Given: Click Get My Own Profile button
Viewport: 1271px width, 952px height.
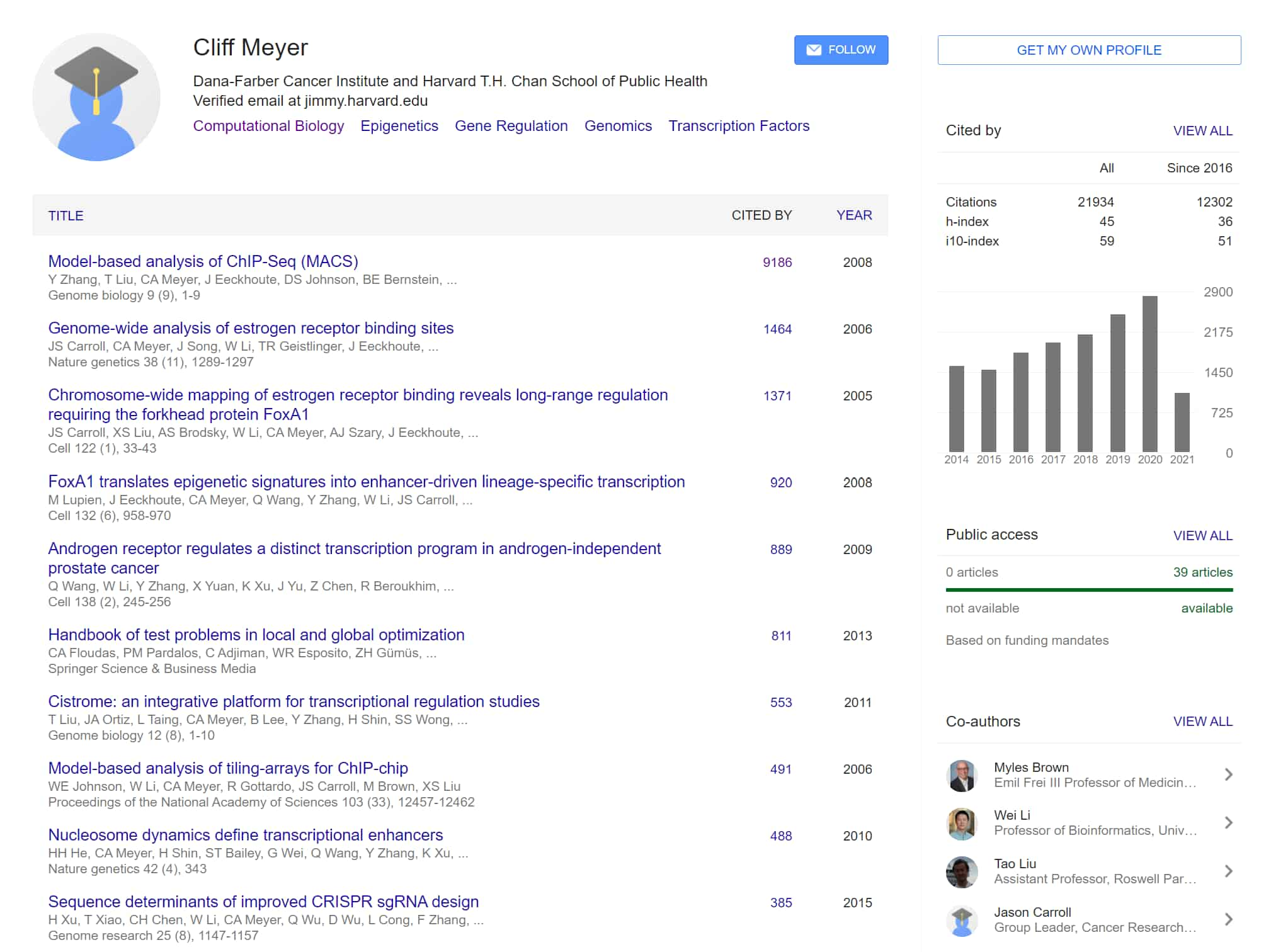Looking at the screenshot, I should point(1088,49).
